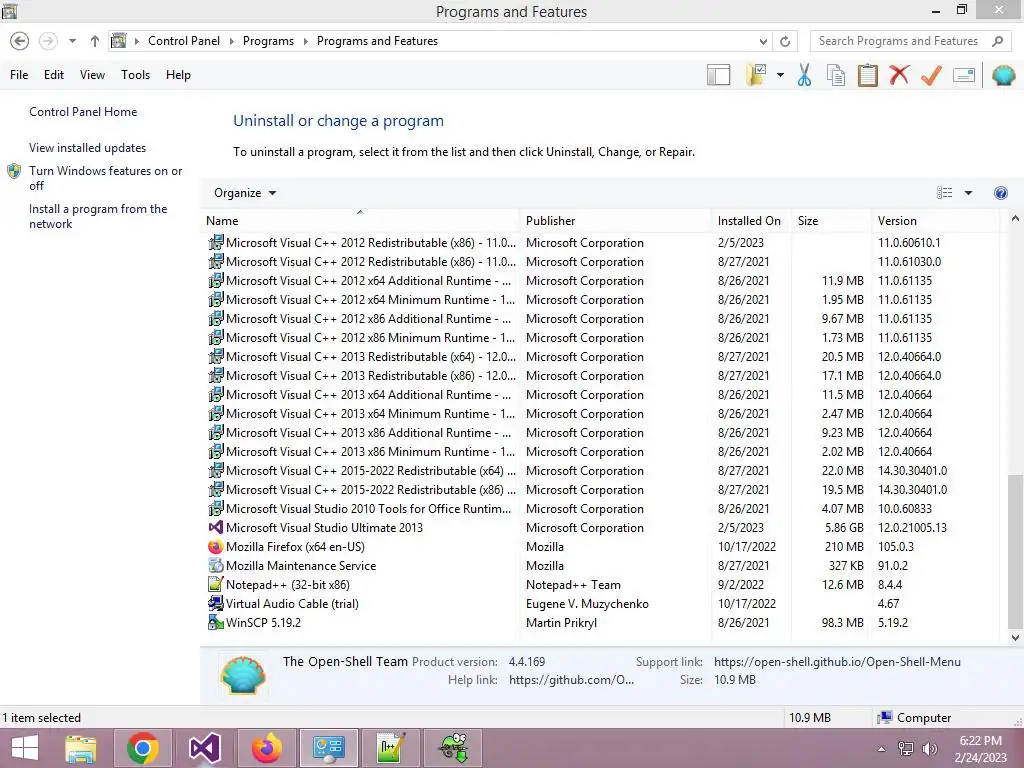Sort list by Publisher column header
This screenshot has width=1024, height=768.
point(615,221)
